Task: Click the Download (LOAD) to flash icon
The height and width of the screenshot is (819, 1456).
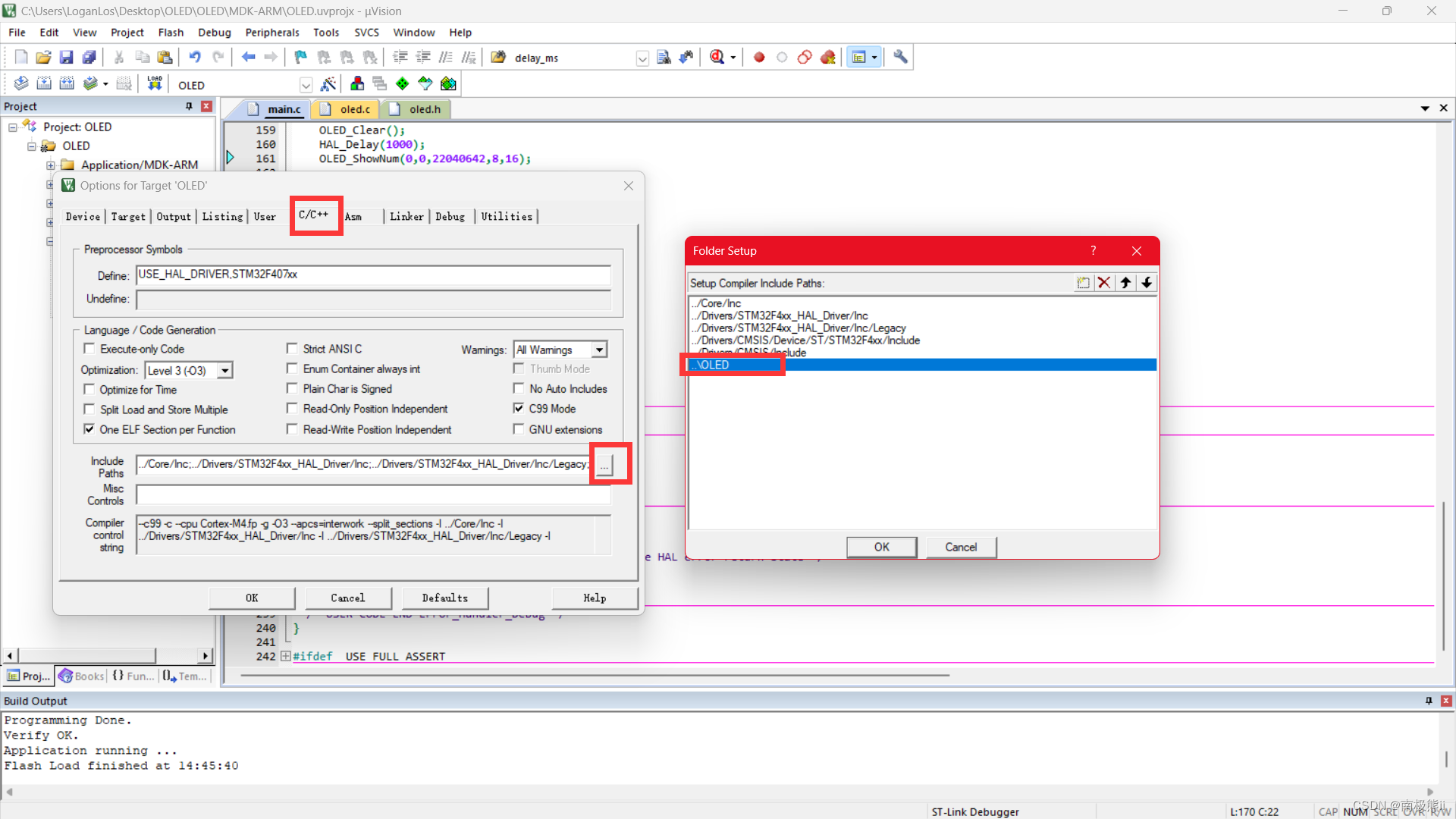Action: [x=155, y=84]
